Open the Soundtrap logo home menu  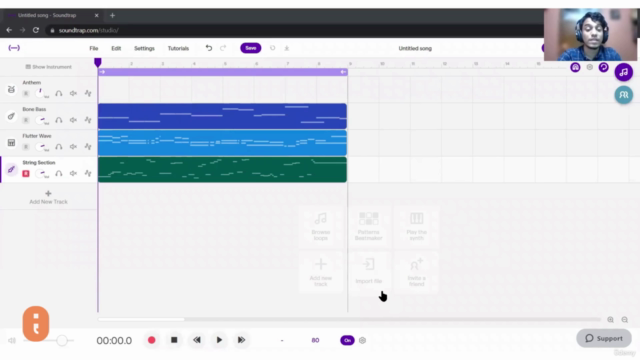[14, 48]
